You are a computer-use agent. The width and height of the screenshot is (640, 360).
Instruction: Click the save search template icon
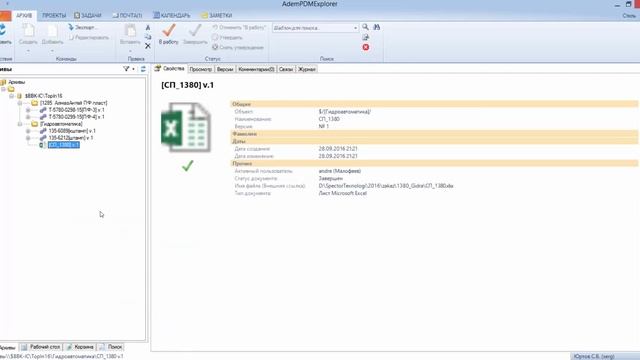365,37
